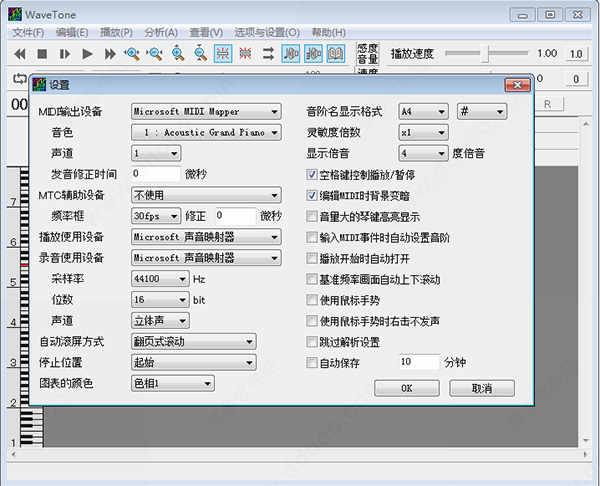Click the rewind playback icon
The width and height of the screenshot is (600, 486).
point(20,54)
